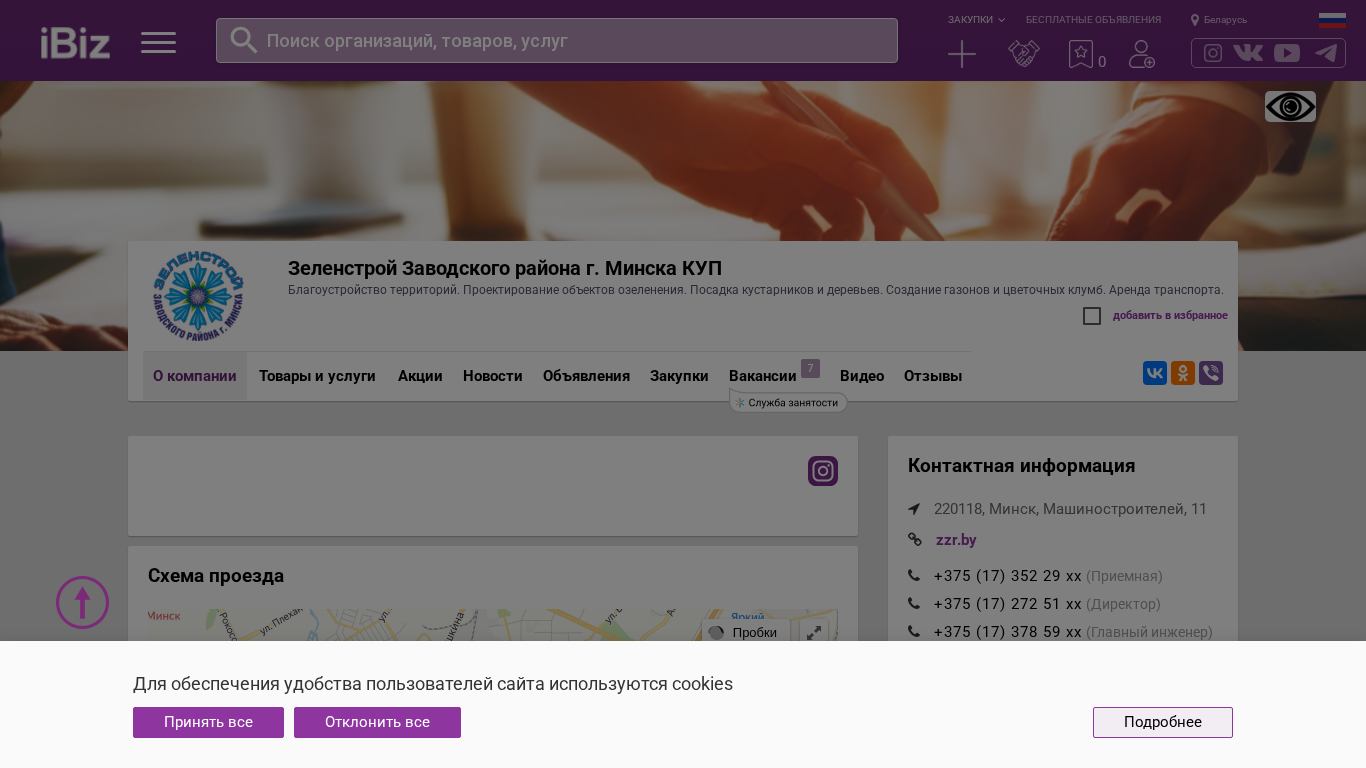Click the plus add icon in header
Screen dimensions: 1366x768
tap(962, 54)
